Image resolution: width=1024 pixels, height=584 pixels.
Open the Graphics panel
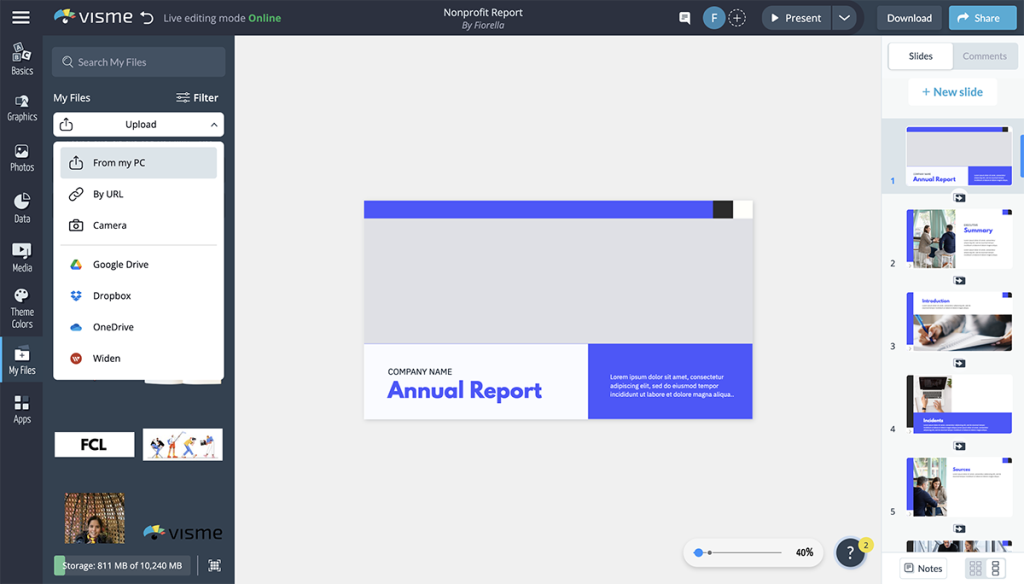[21, 106]
